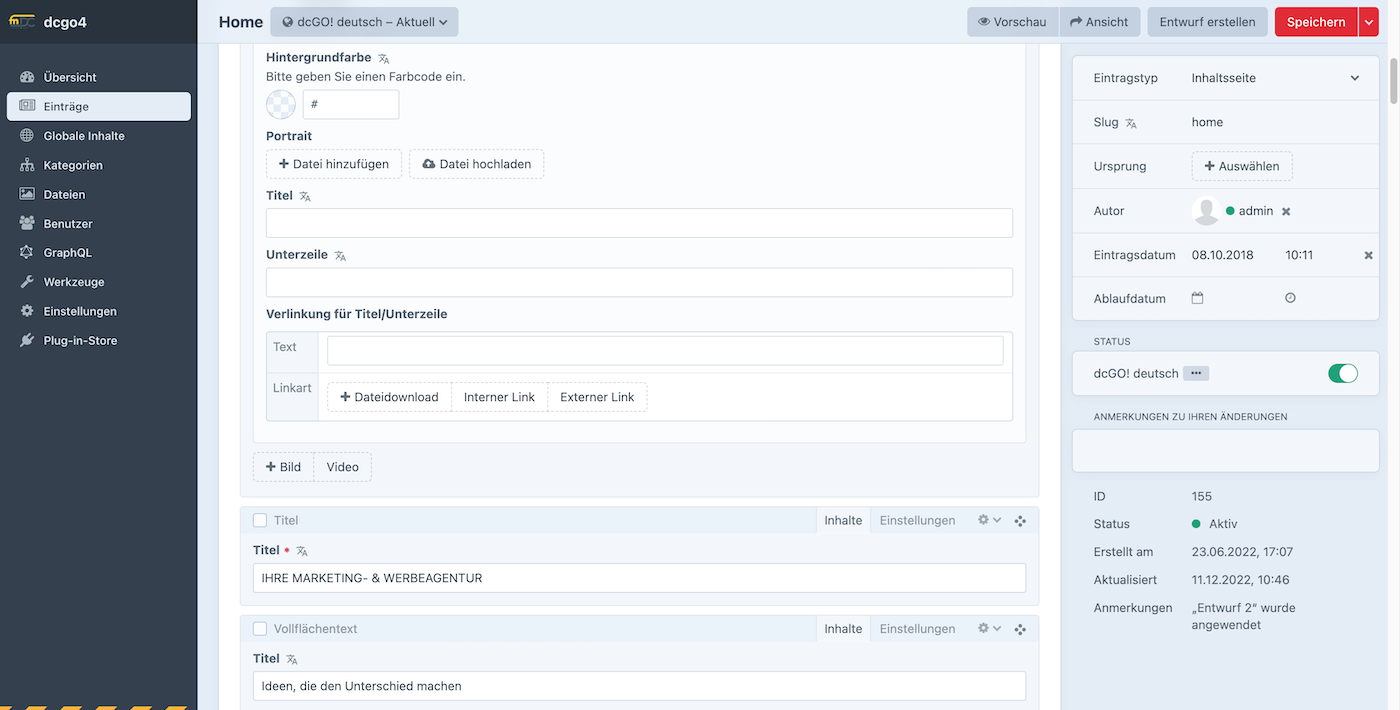This screenshot has height=710, width=1400.
Task: Open Ablaufdatum calendar icon
Action: click(1197, 298)
